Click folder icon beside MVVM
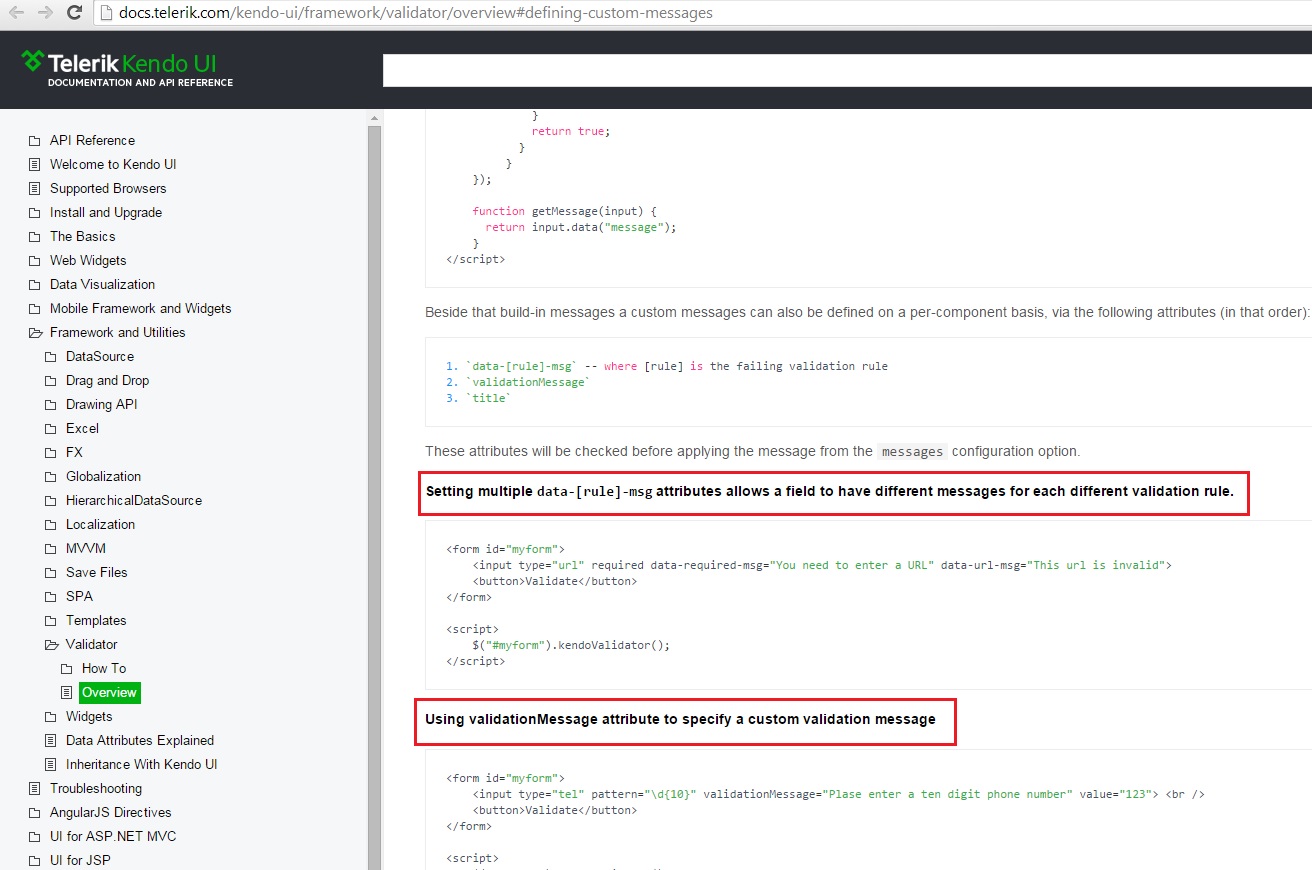The width and height of the screenshot is (1312, 870). click(x=50, y=549)
